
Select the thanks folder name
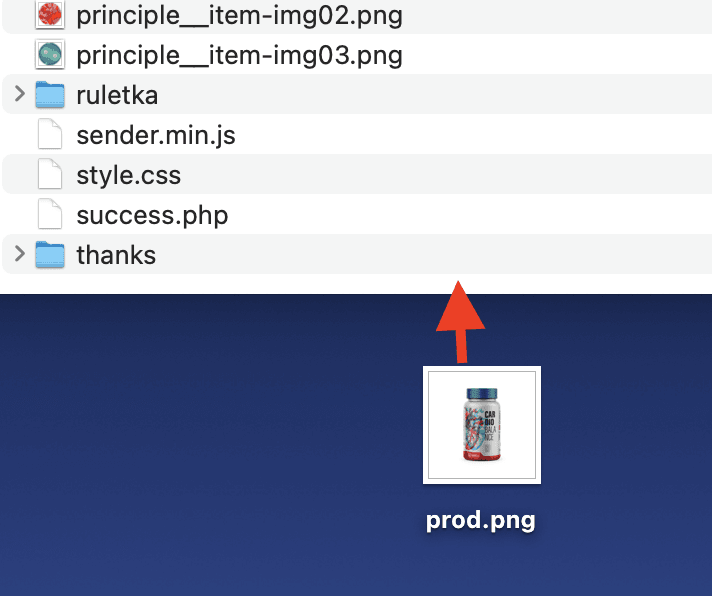(116, 255)
